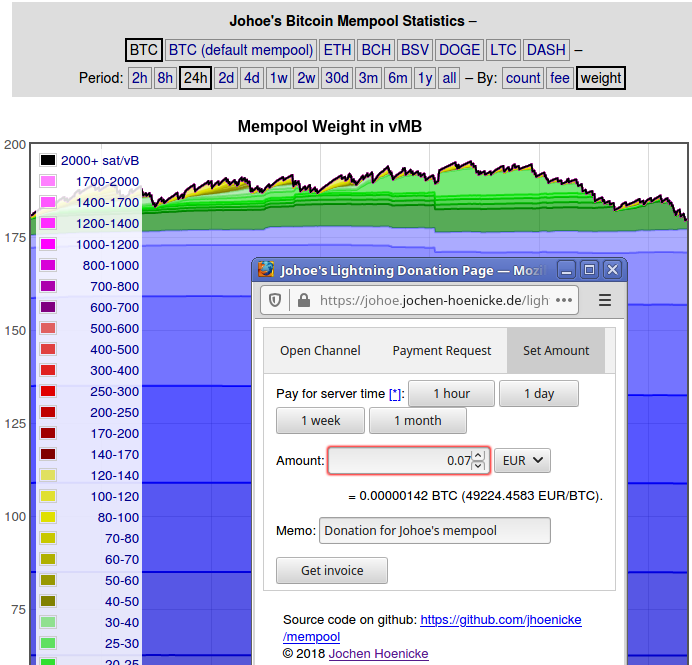Click the Get invoice button
This screenshot has width=692, height=665.
pos(332,571)
